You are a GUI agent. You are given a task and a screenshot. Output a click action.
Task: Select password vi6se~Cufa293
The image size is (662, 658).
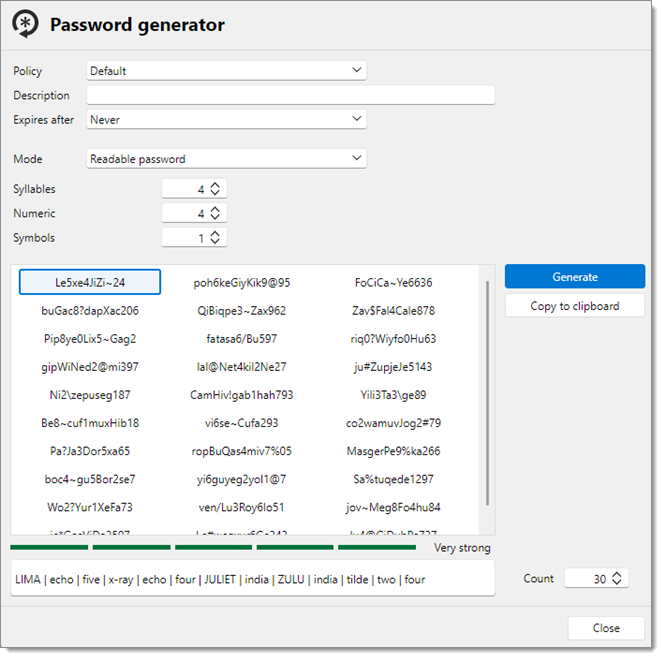click(x=241, y=423)
